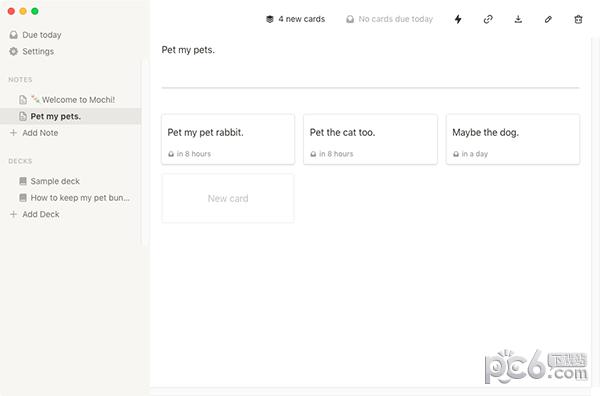Click the note icon beside Welcome to Mochi!

point(23,100)
